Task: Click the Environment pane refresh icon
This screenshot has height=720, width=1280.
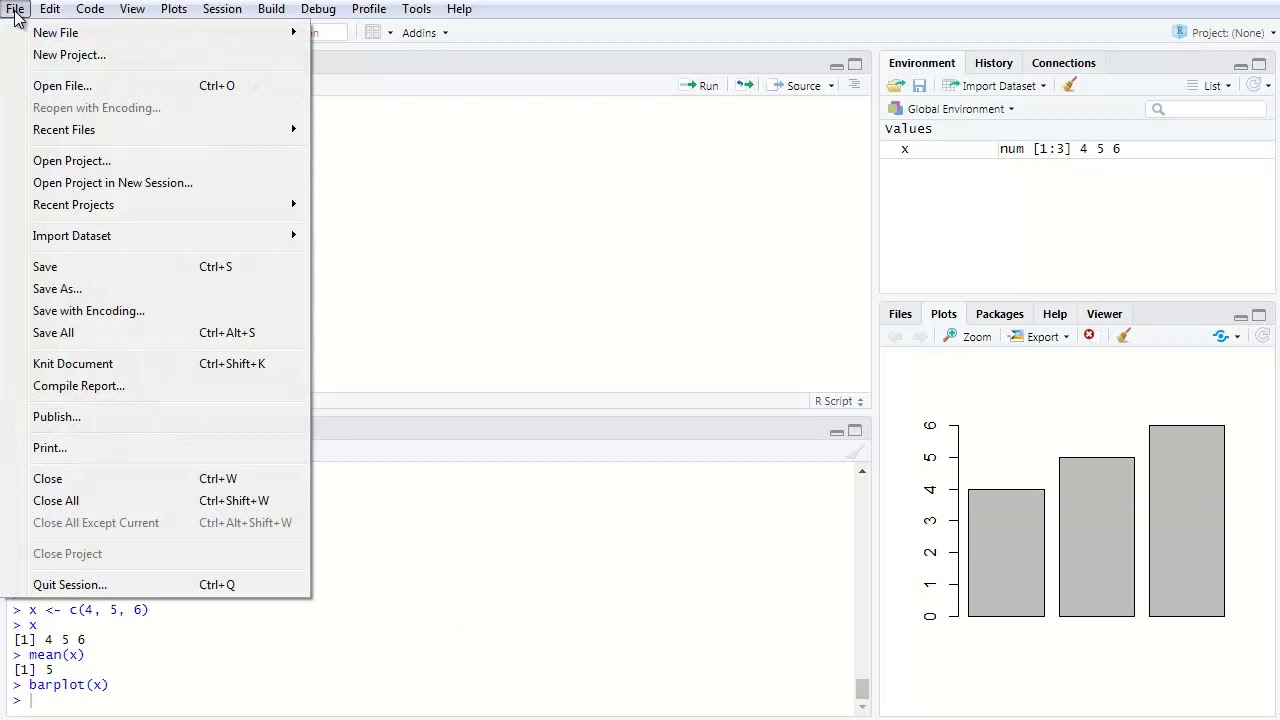Action: (1253, 85)
